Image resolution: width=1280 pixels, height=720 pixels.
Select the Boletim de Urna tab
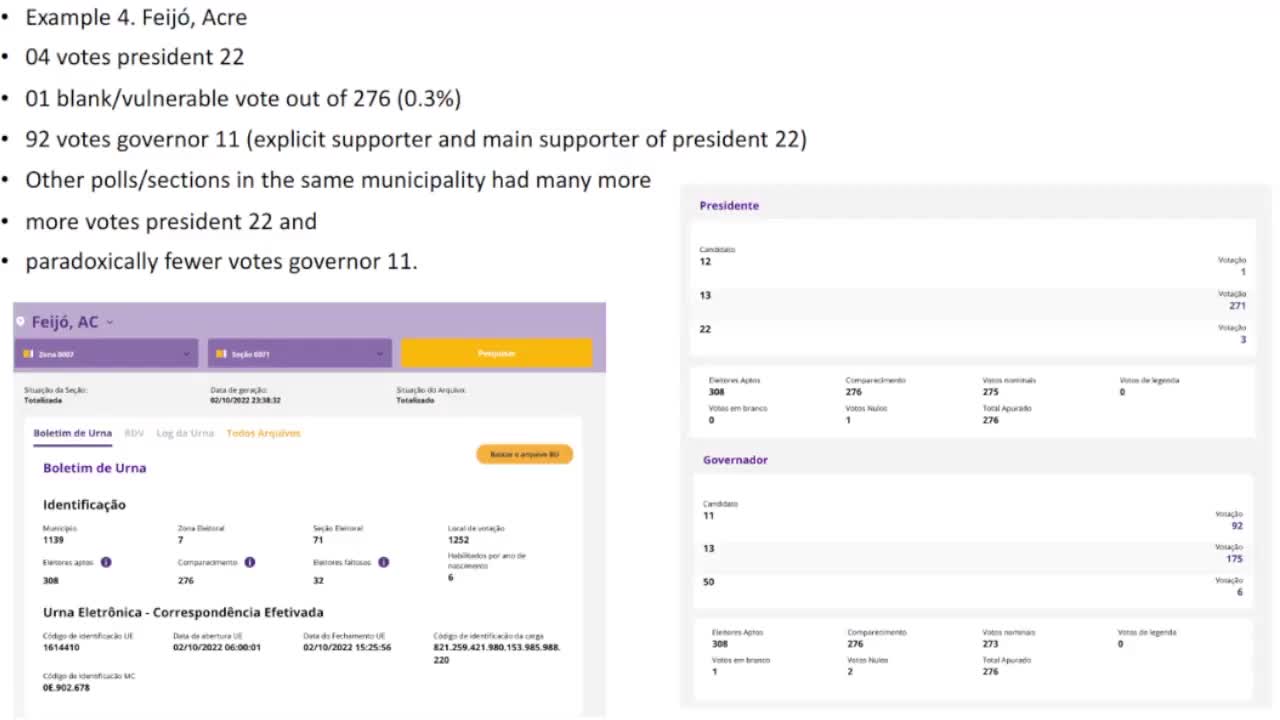pyautogui.click(x=73, y=433)
